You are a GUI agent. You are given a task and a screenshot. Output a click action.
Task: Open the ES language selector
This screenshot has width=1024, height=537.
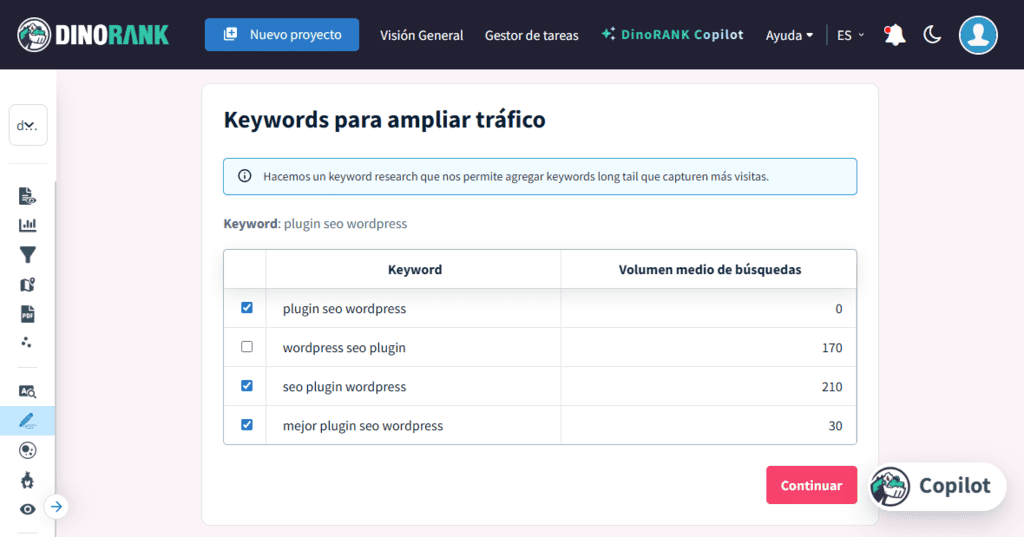(x=850, y=35)
